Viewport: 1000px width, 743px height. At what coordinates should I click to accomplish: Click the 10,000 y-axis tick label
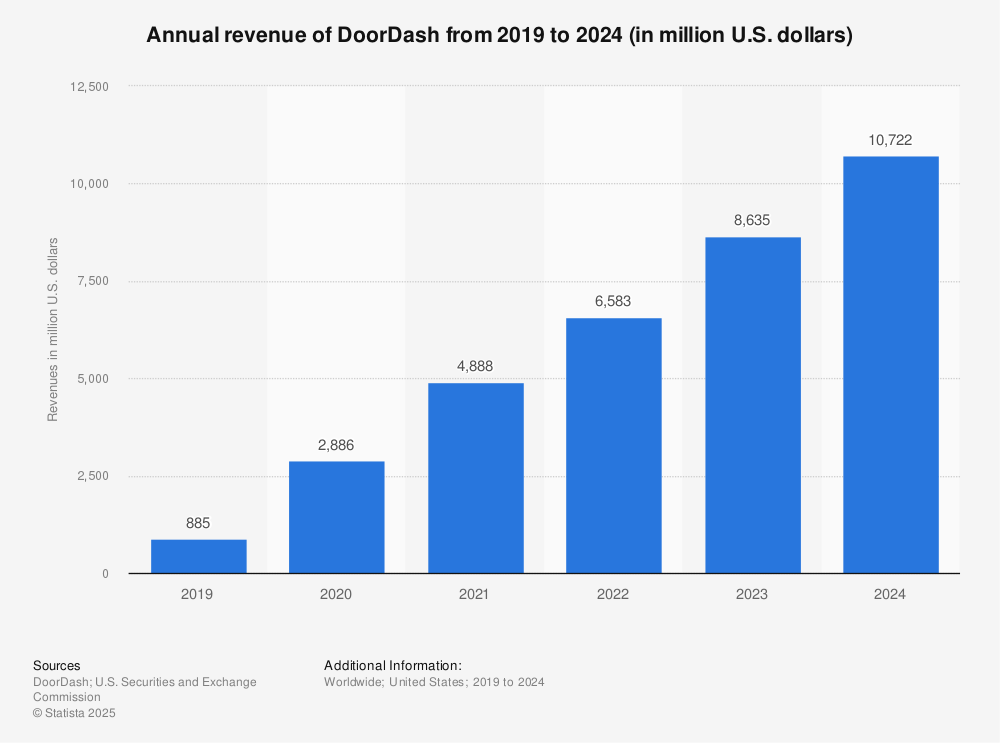(x=89, y=184)
